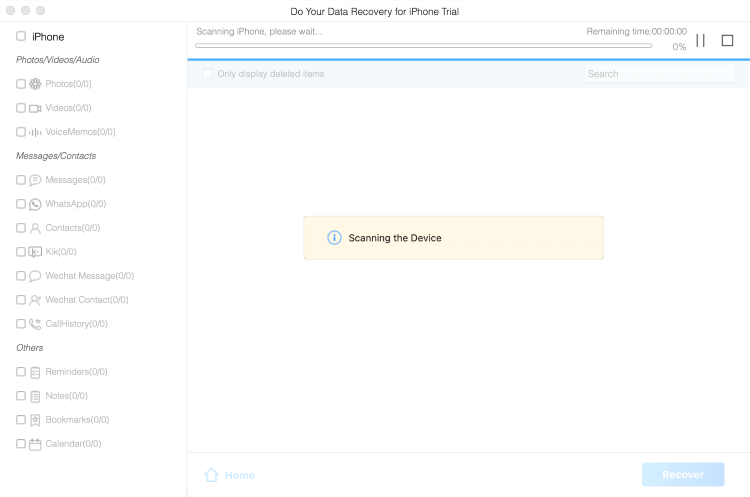Tick the Videos(0/0) checkbox

point(21,108)
